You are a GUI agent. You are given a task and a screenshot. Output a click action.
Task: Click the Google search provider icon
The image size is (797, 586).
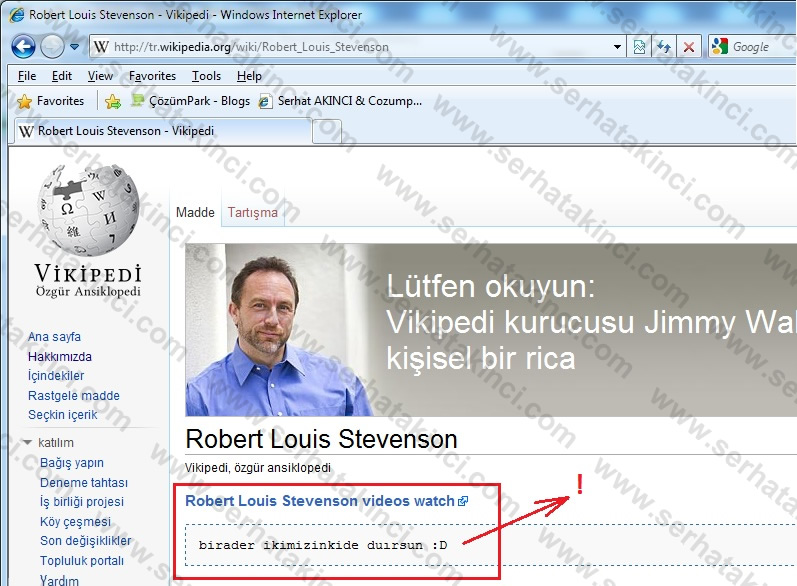tap(720, 47)
